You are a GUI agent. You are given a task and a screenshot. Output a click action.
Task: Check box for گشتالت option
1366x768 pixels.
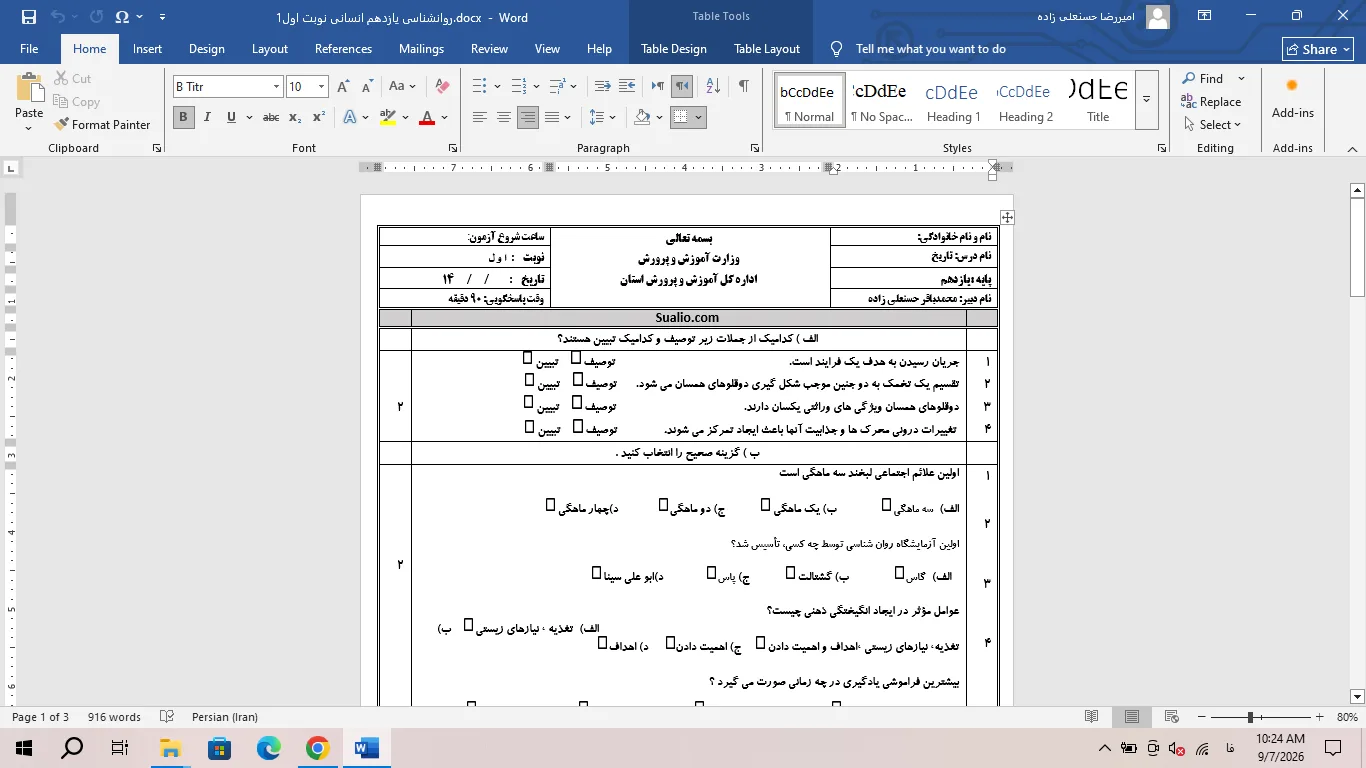click(x=790, y=573)
